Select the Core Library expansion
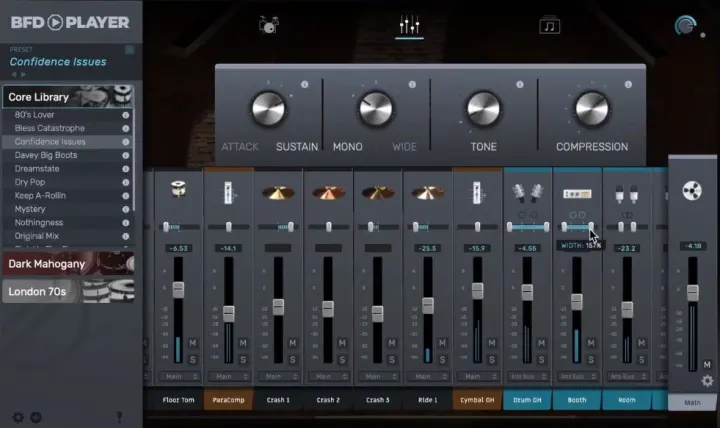This screenshot has height=428, width=720. coord(68,97)
